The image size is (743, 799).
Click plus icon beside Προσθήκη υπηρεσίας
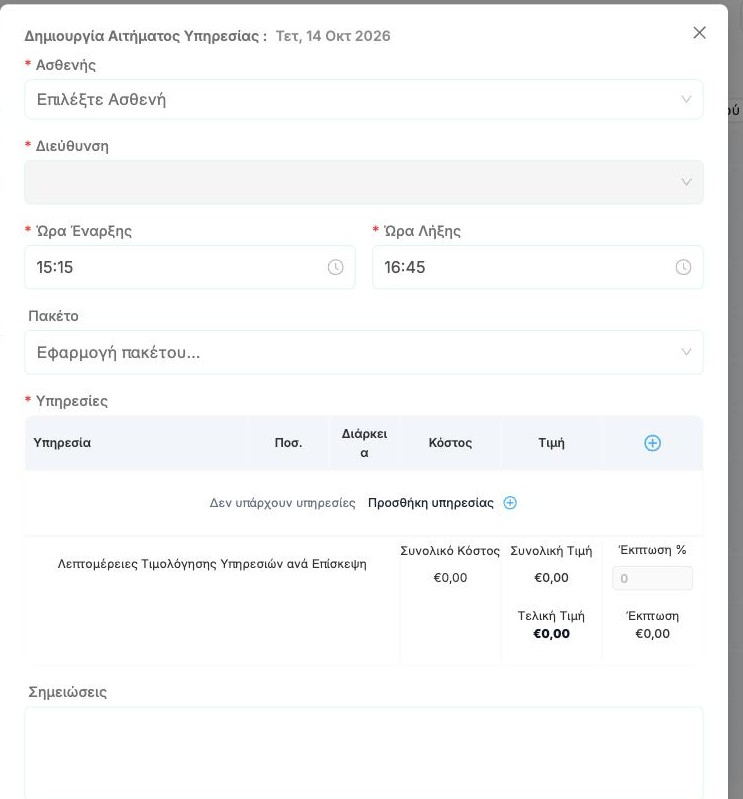pos(510,503)
